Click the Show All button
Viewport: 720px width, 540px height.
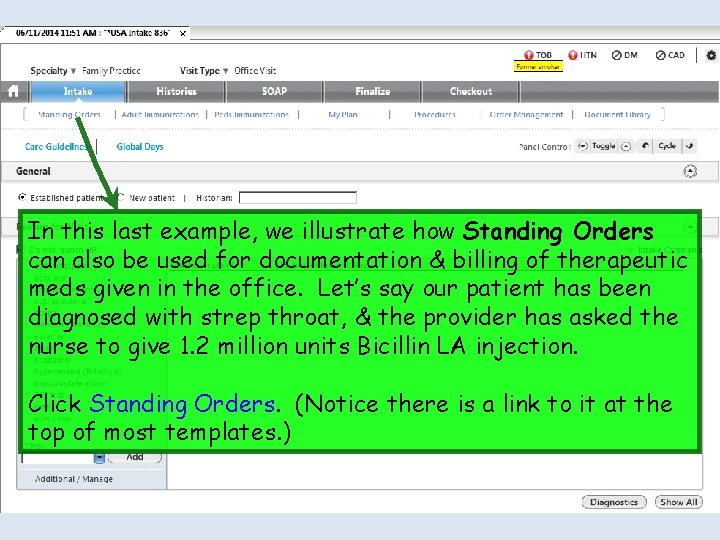click(679, 502)
